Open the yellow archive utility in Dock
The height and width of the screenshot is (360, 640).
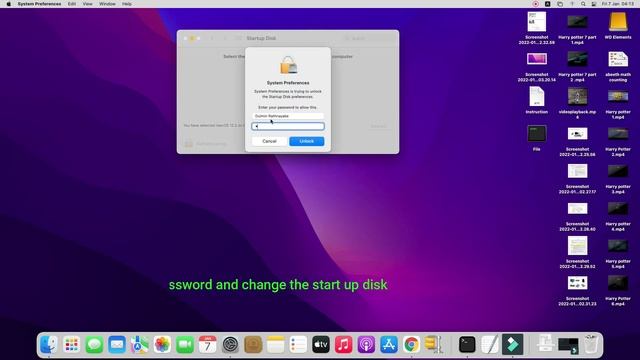(x=433, y=345)
